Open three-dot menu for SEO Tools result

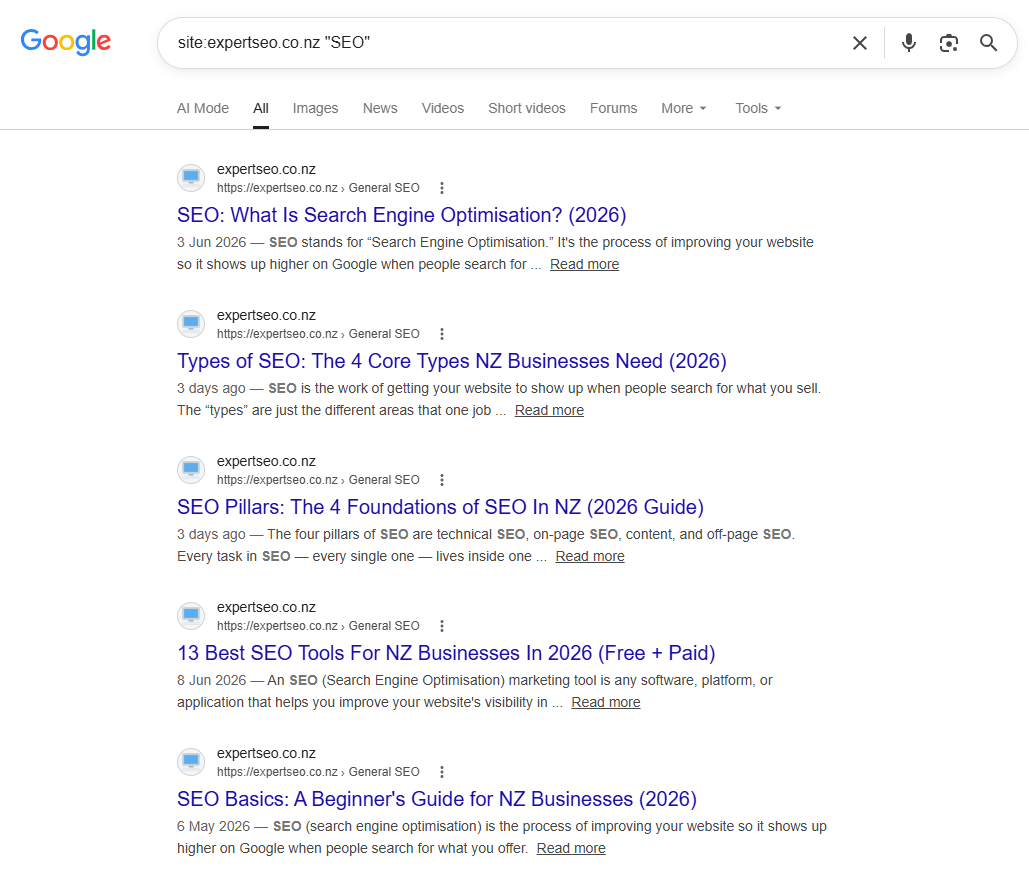tap(442, 626)
